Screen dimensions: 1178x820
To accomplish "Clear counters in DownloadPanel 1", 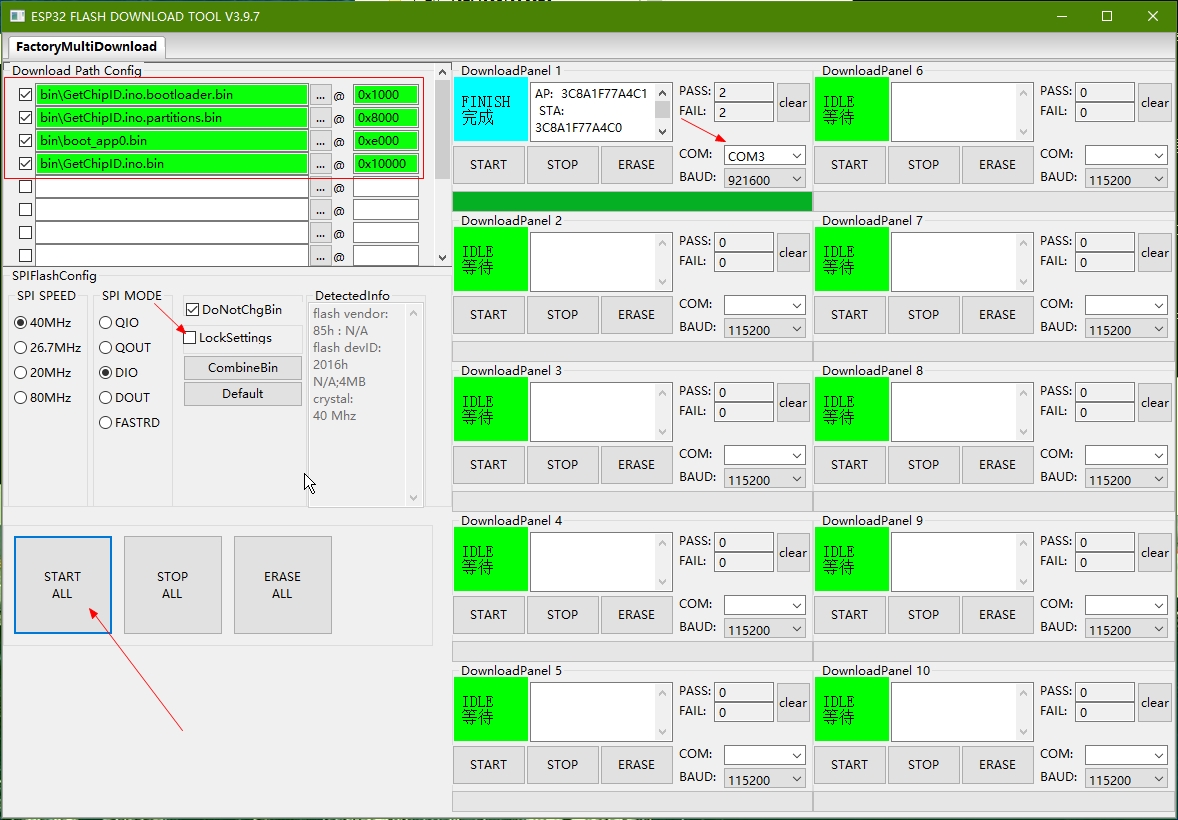I will click(793, 103).
